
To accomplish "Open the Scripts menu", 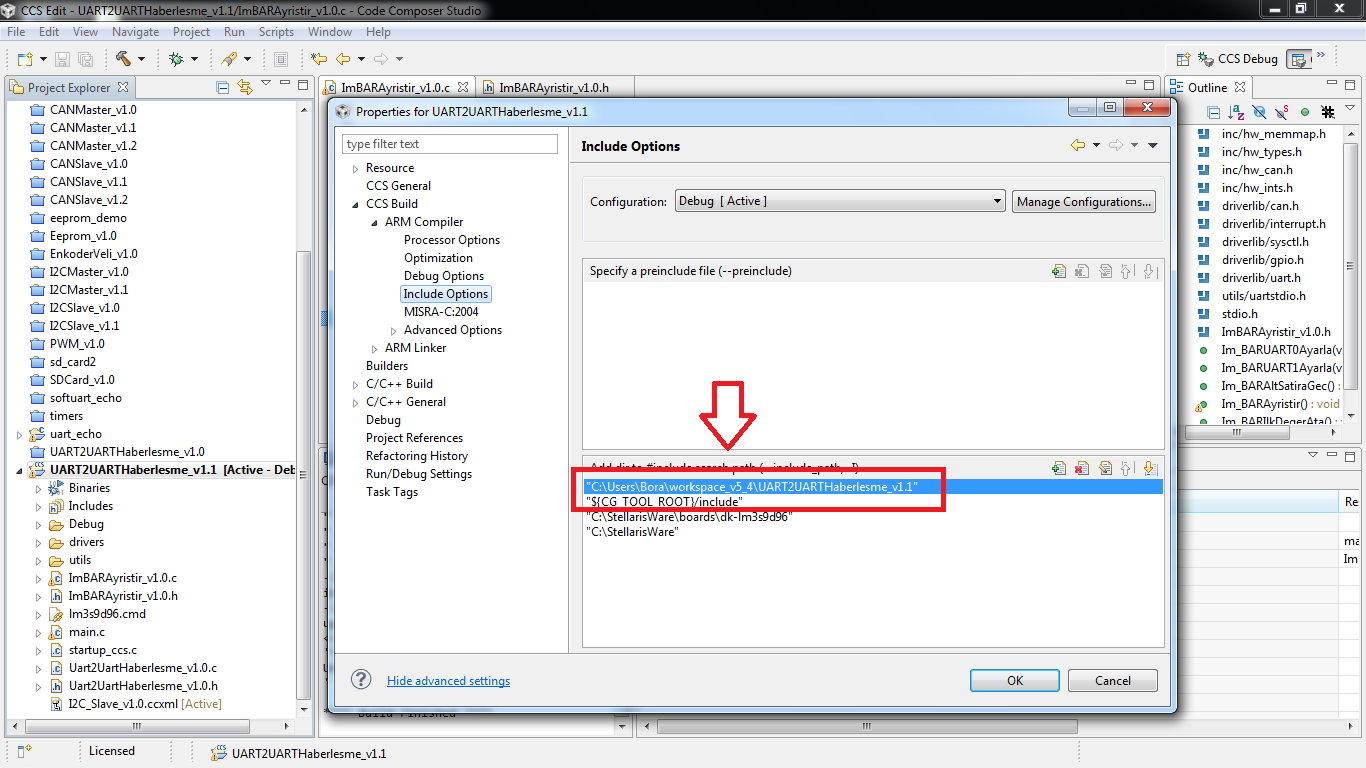I will pyautogui.click(x=276, y=32).
